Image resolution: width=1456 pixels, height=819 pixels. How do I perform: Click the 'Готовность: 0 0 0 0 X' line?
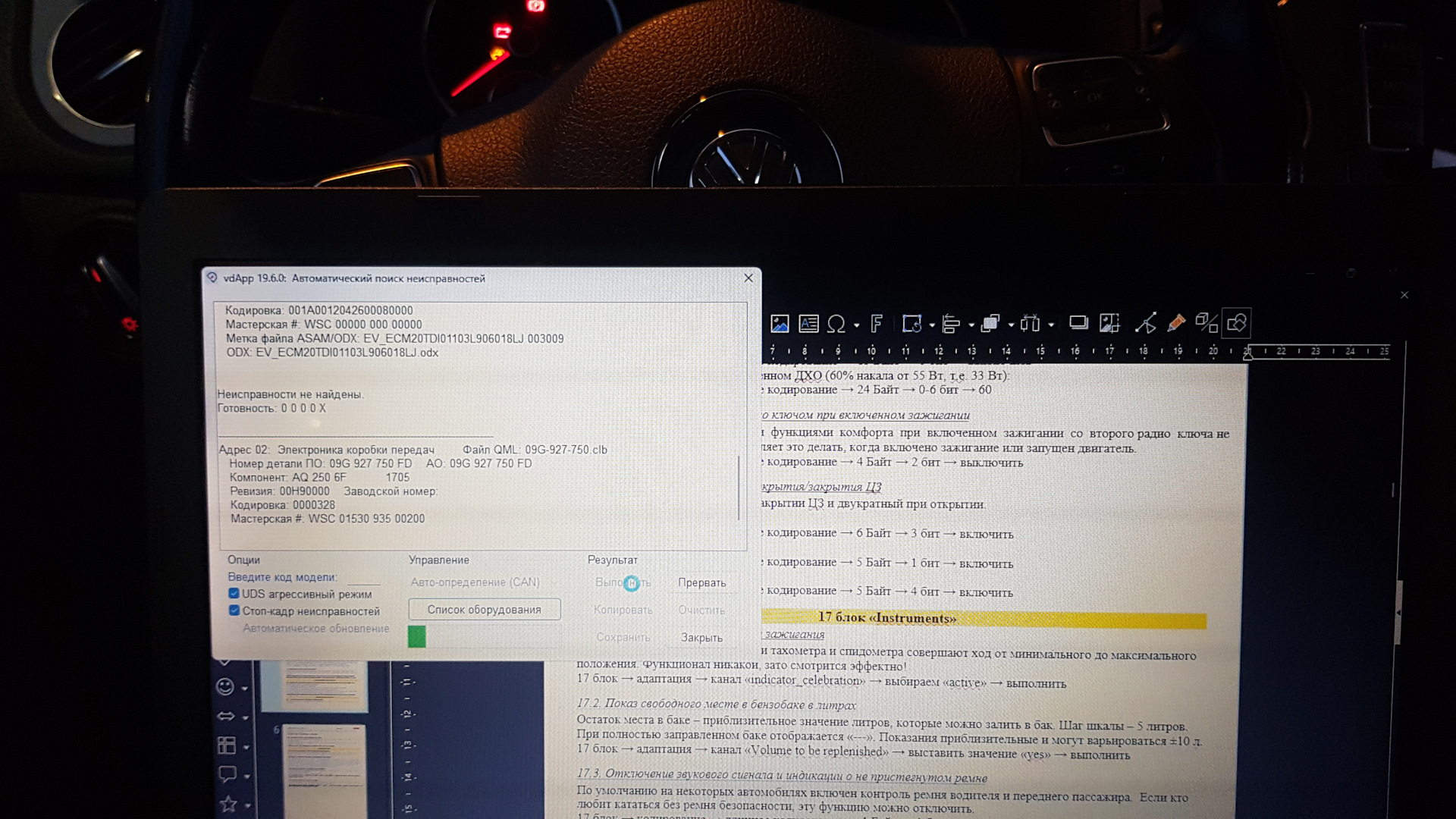(271, 408)
